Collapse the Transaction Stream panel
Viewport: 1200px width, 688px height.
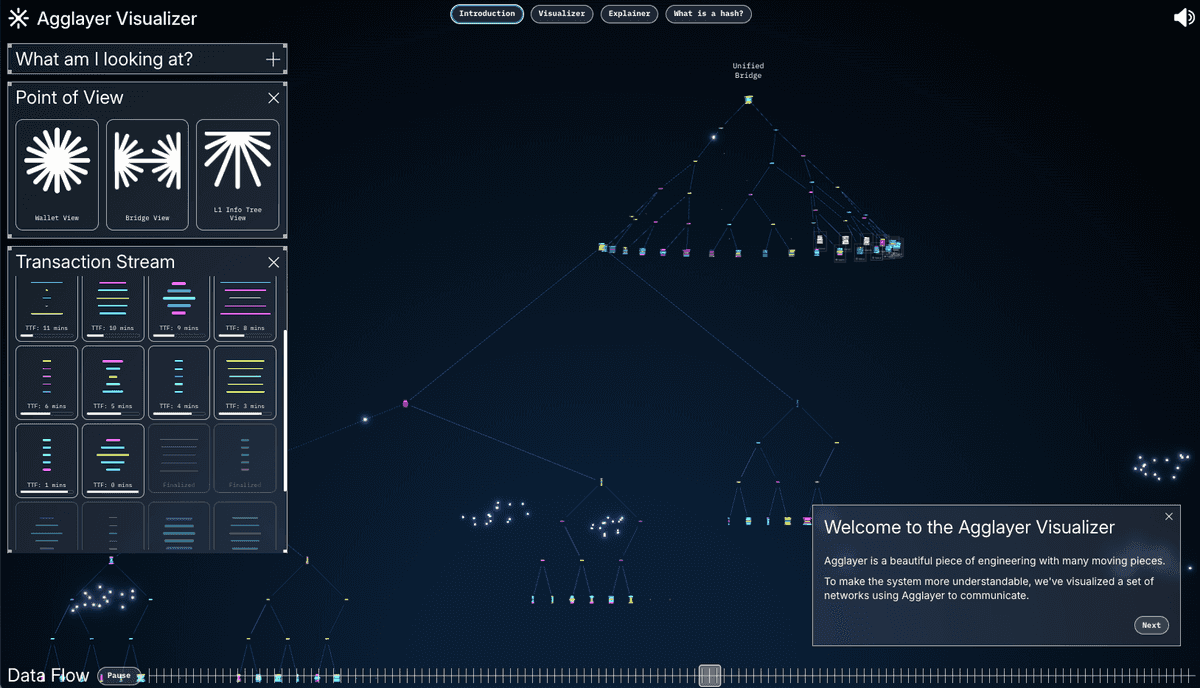pos(274,262)
